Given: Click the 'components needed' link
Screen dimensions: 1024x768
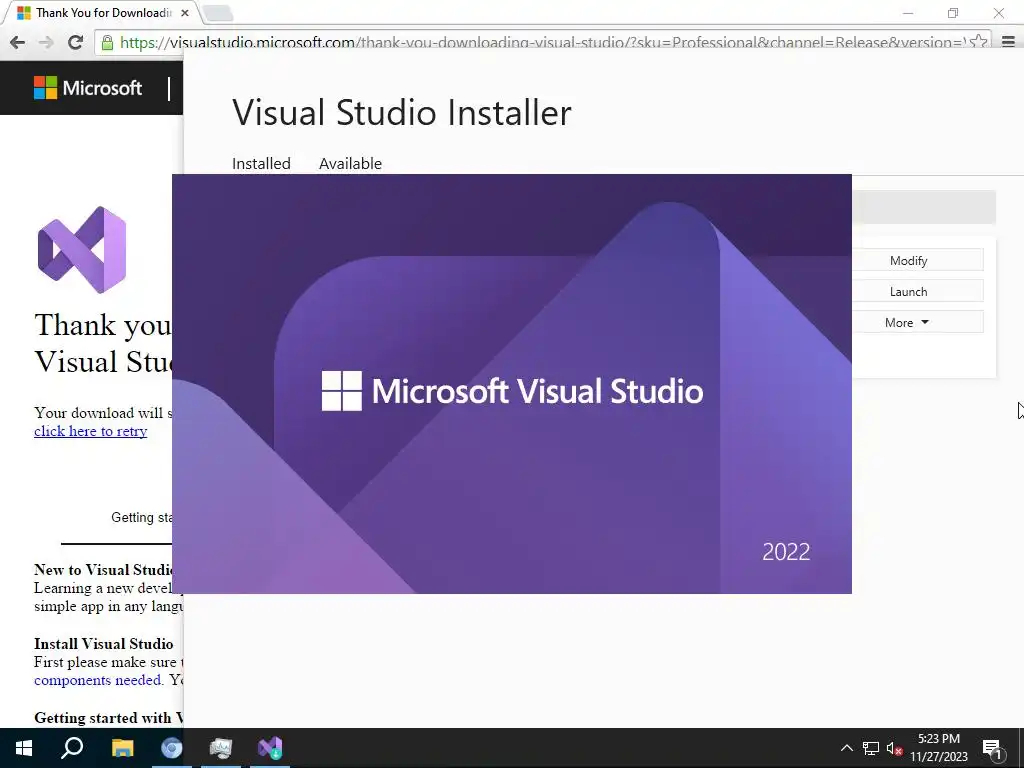Looking at the screenshot, I should pyautogui.click(x=97, y=680).
